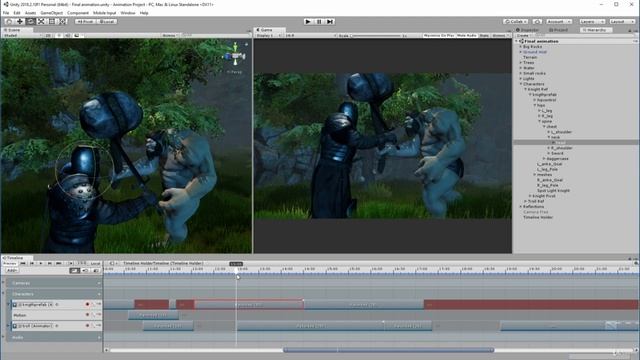Select Timeline Ripple edit mode icon
Image resolution: width=640 pixels, height=360 pixels.
pos(85,270)
